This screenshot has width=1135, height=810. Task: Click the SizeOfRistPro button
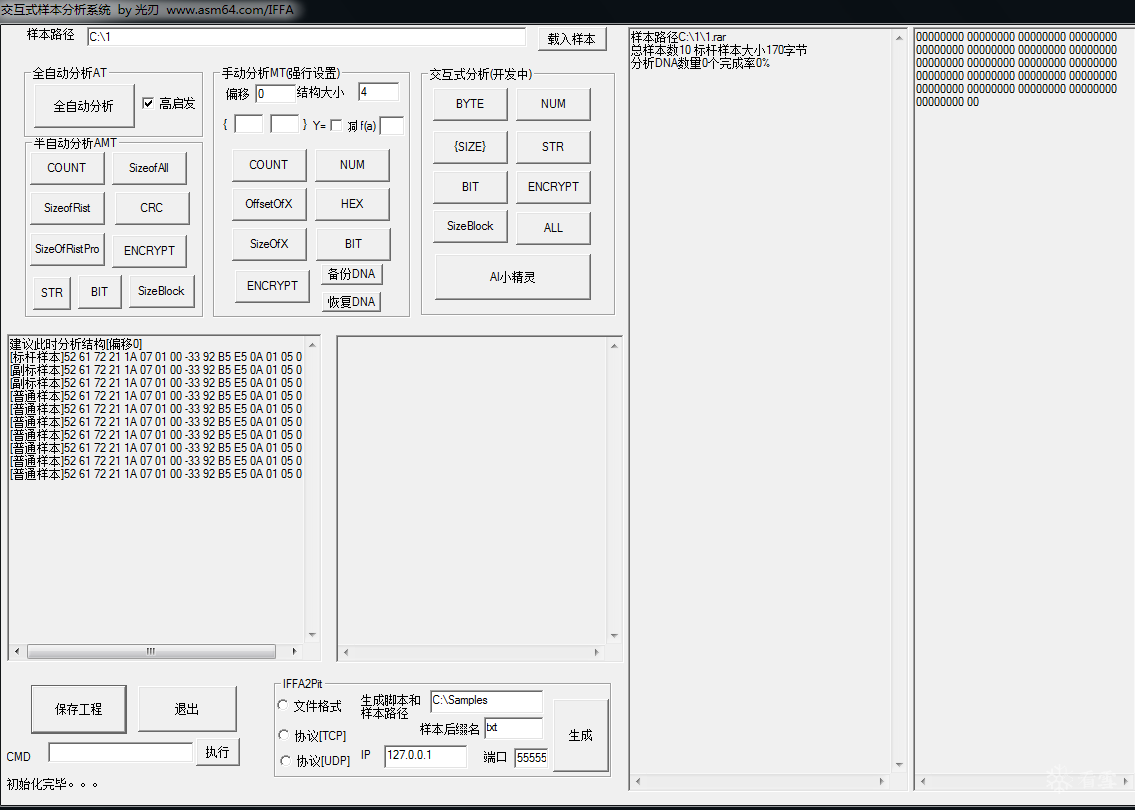[67, 249]
